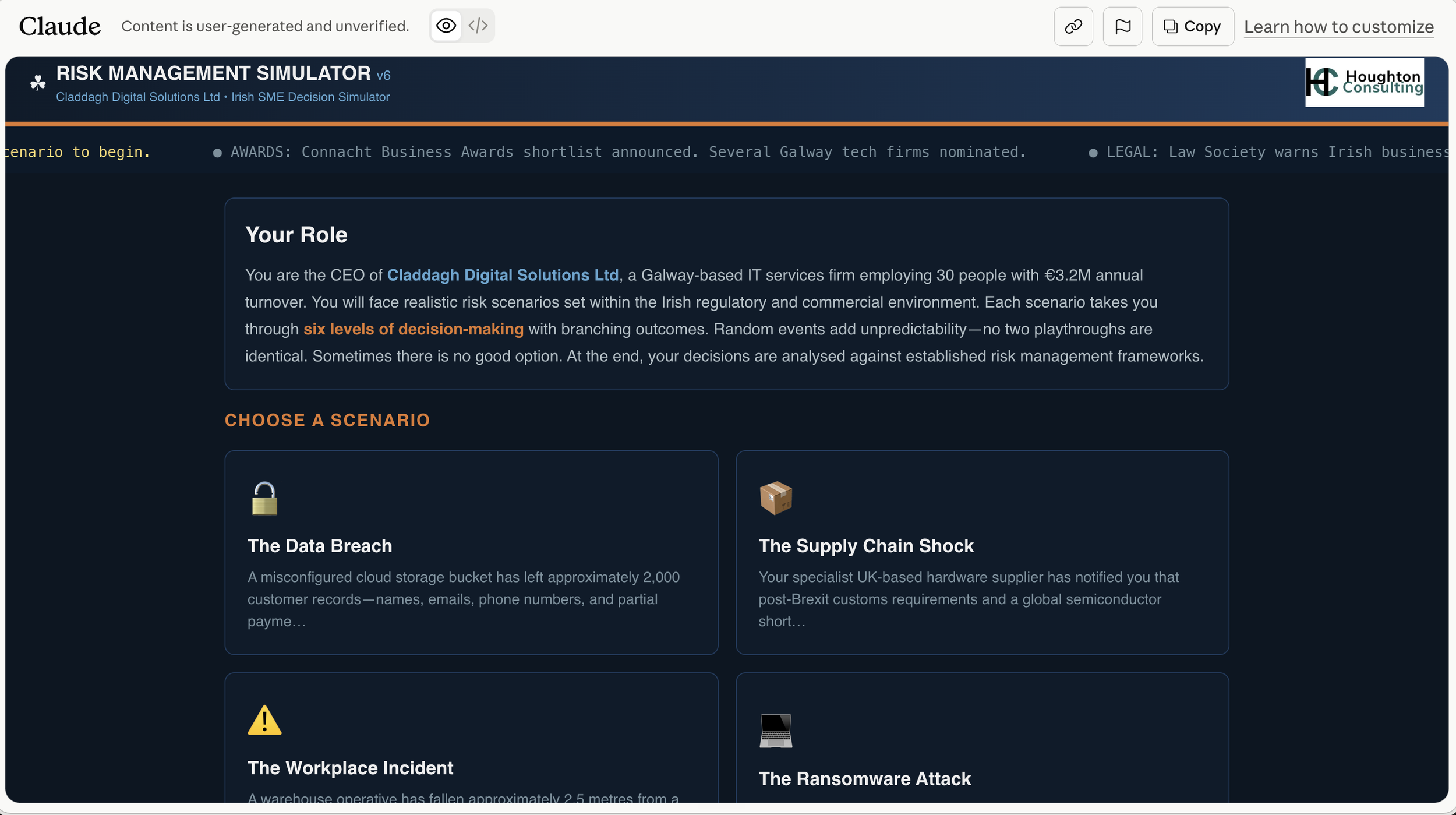Open Learn how to customize link
Screen dimensions: 1456x815
pyautogui.click(x=1339, y=27)
